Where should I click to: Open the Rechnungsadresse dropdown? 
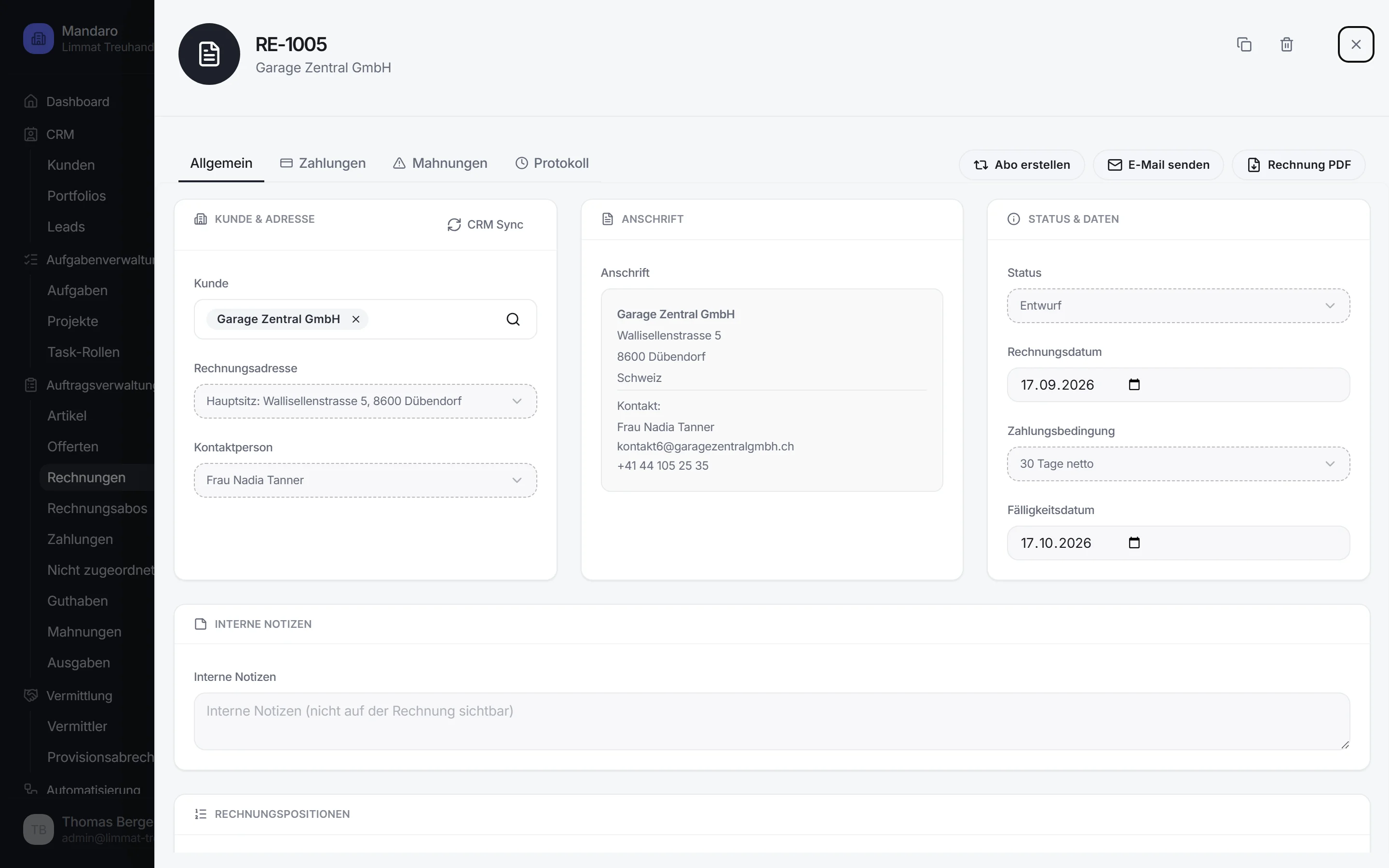click(365, 401)
